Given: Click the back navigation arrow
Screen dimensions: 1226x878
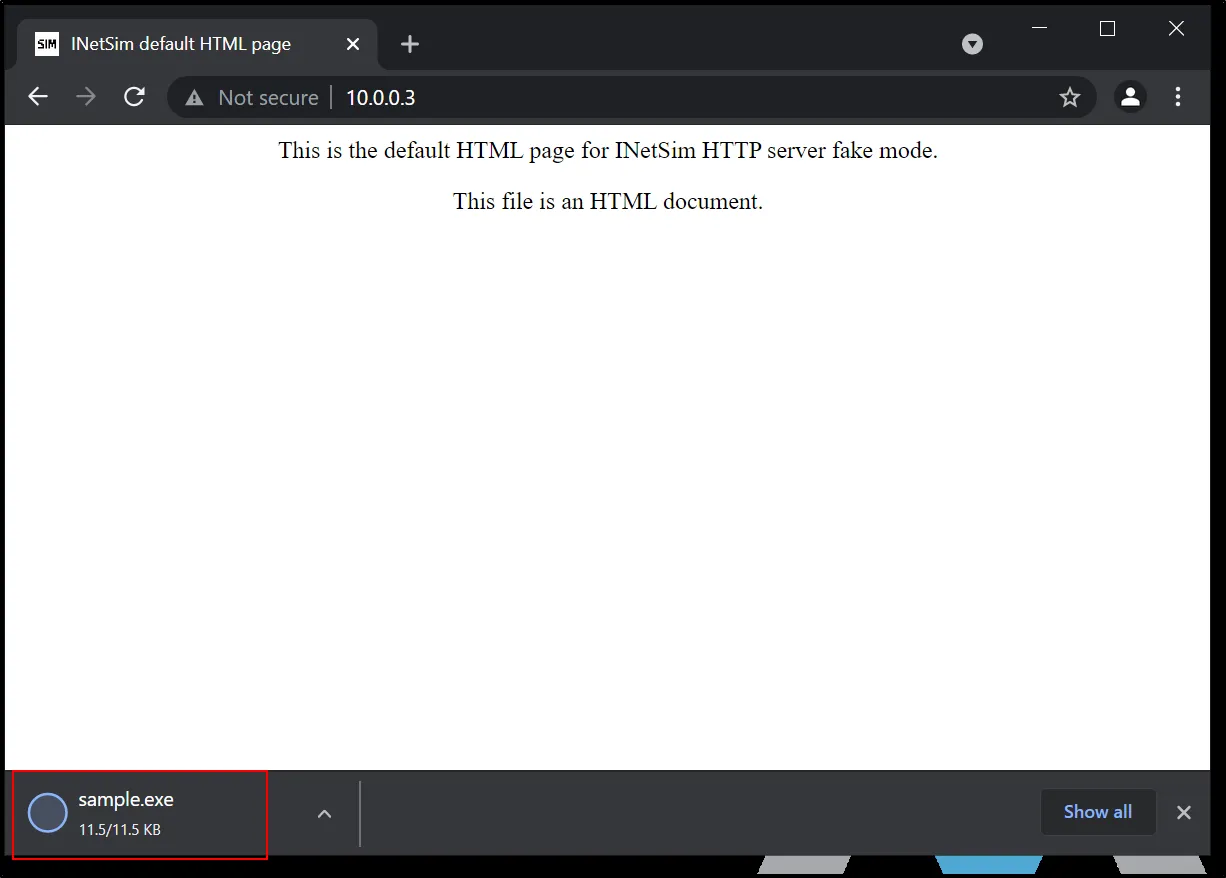Looking at the screenshot, I should (38, 97).
